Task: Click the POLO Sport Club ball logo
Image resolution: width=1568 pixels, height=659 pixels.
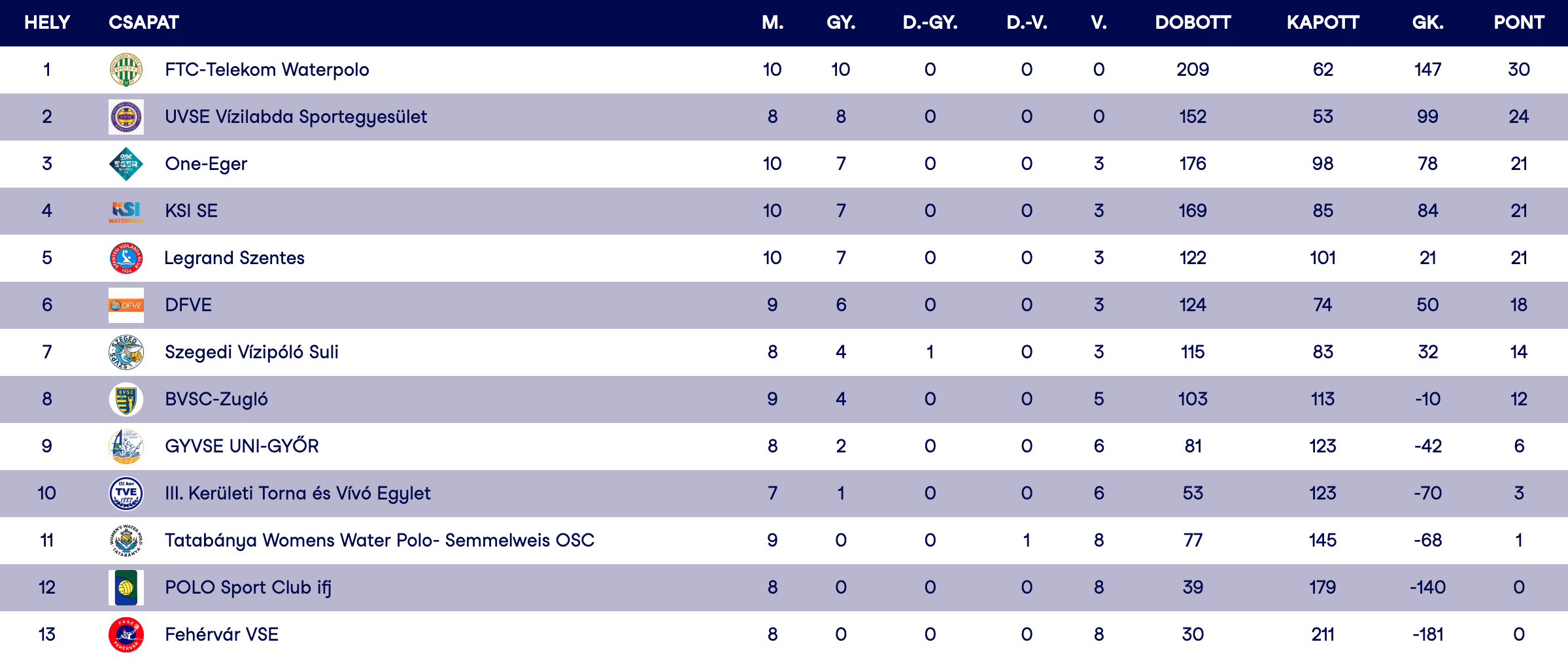Action: pos(126,588)
